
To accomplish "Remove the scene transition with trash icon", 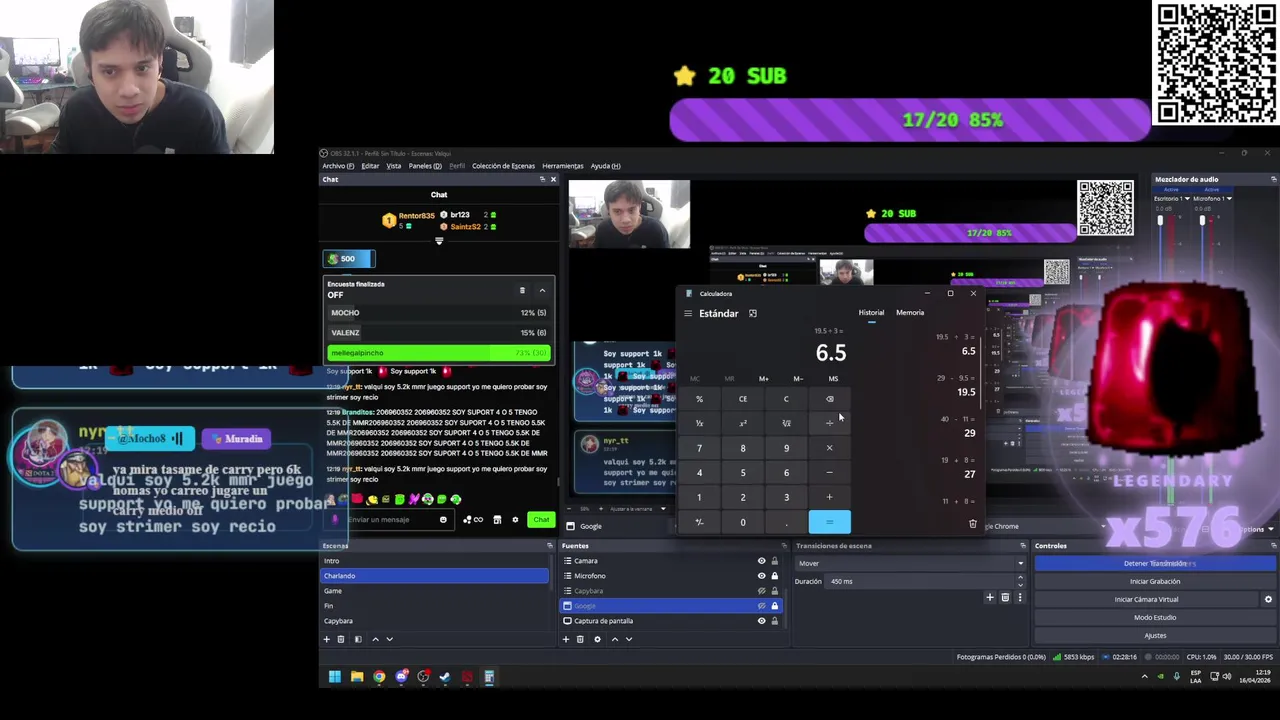I will tap(1005, 597).
